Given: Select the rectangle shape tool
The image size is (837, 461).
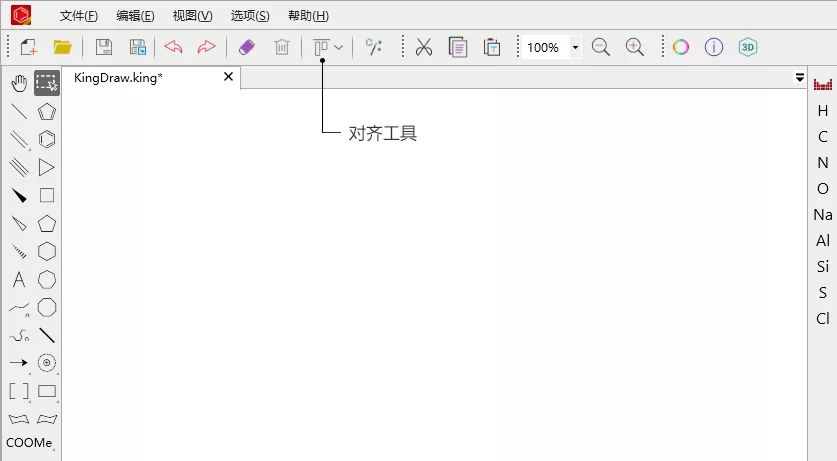Looking at the screenshot, I should point(47,391).
